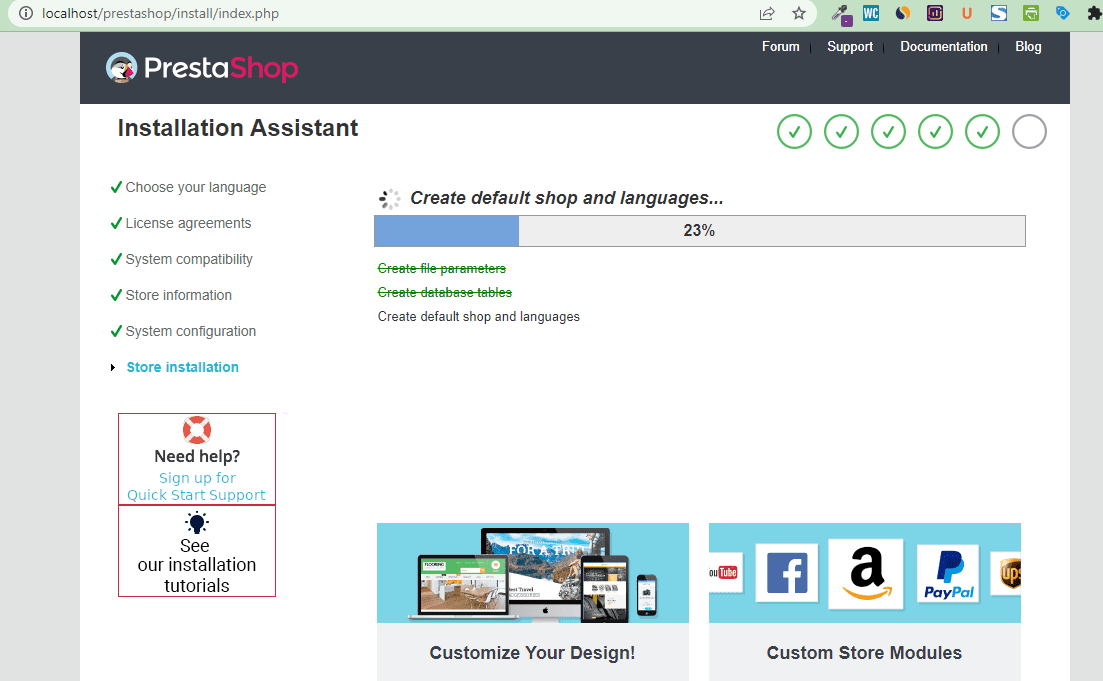
Task: Click the lightbulb tutorials icon
Action: point(197,523)
